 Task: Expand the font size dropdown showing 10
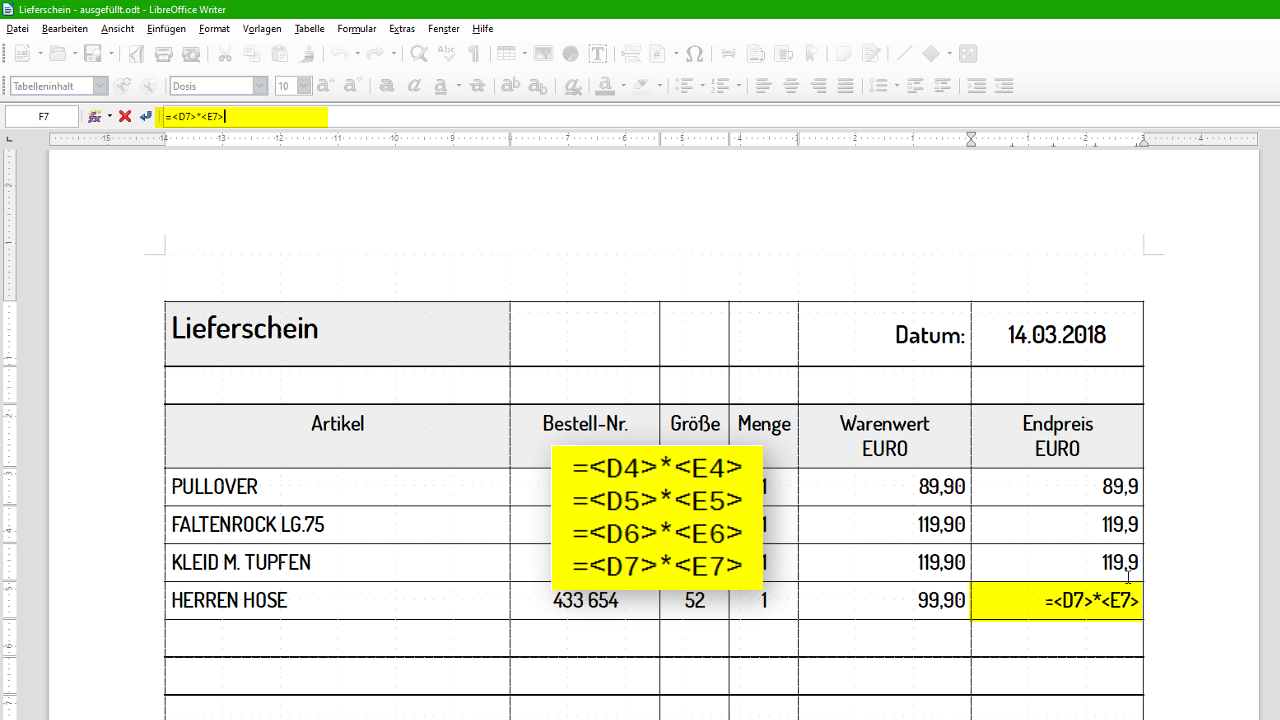pos(303,86)
